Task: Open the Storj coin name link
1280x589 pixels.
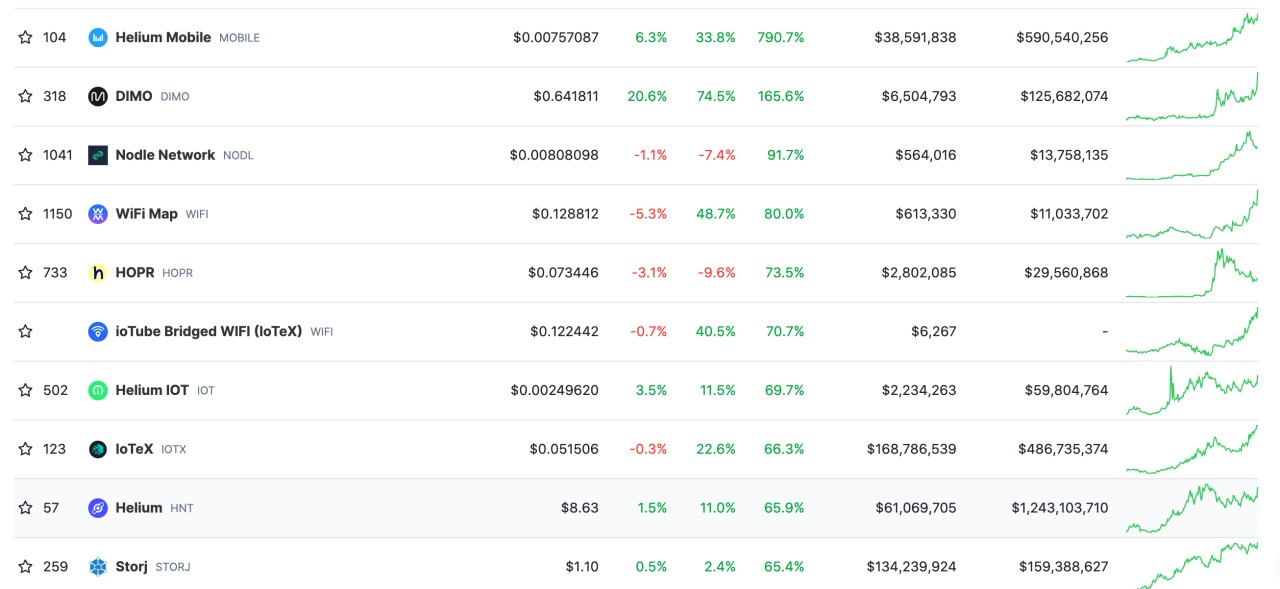Action: (x=131, y=567)
